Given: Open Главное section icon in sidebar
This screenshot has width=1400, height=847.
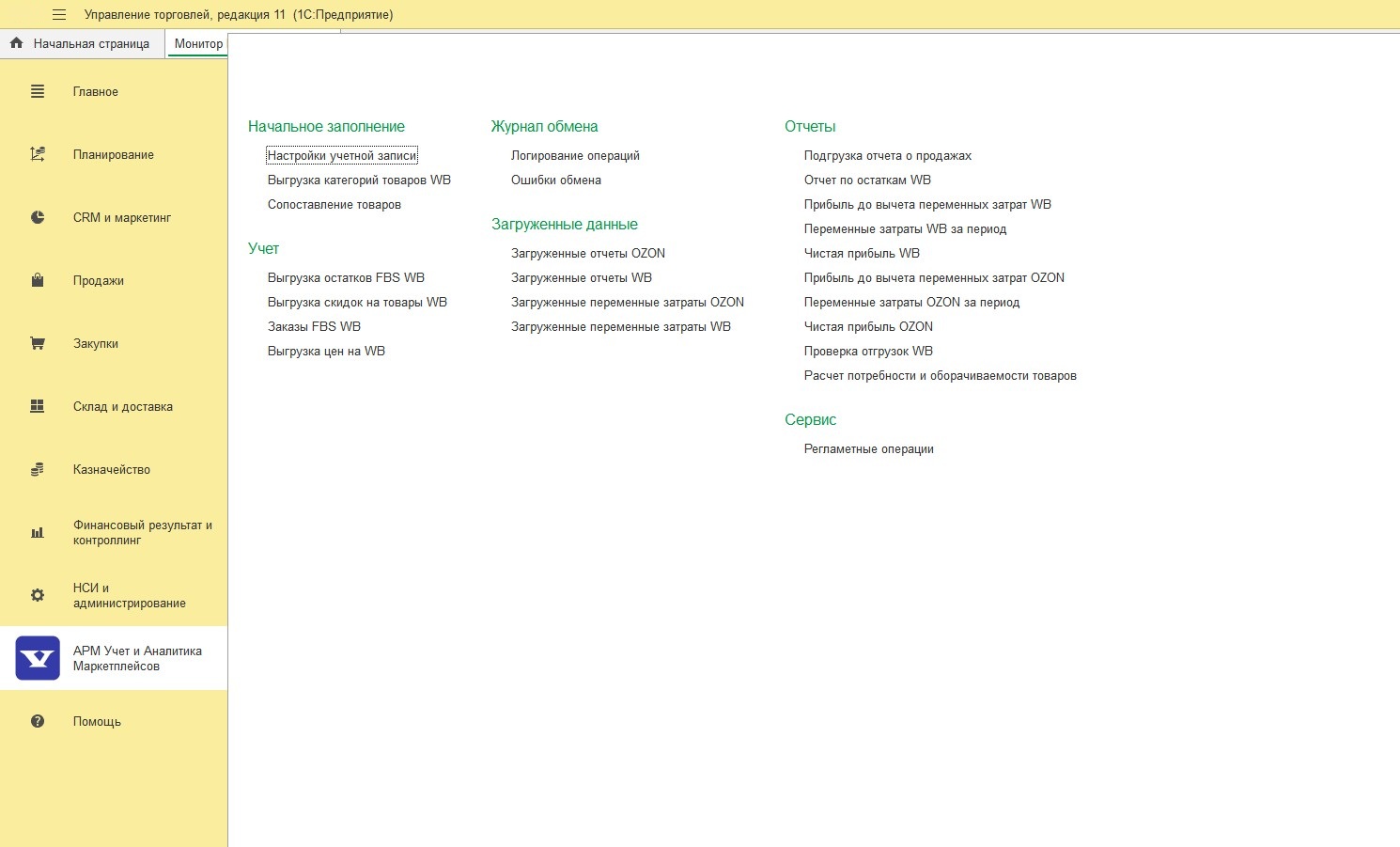Looking at the screenshot, I should coord(38,91).
